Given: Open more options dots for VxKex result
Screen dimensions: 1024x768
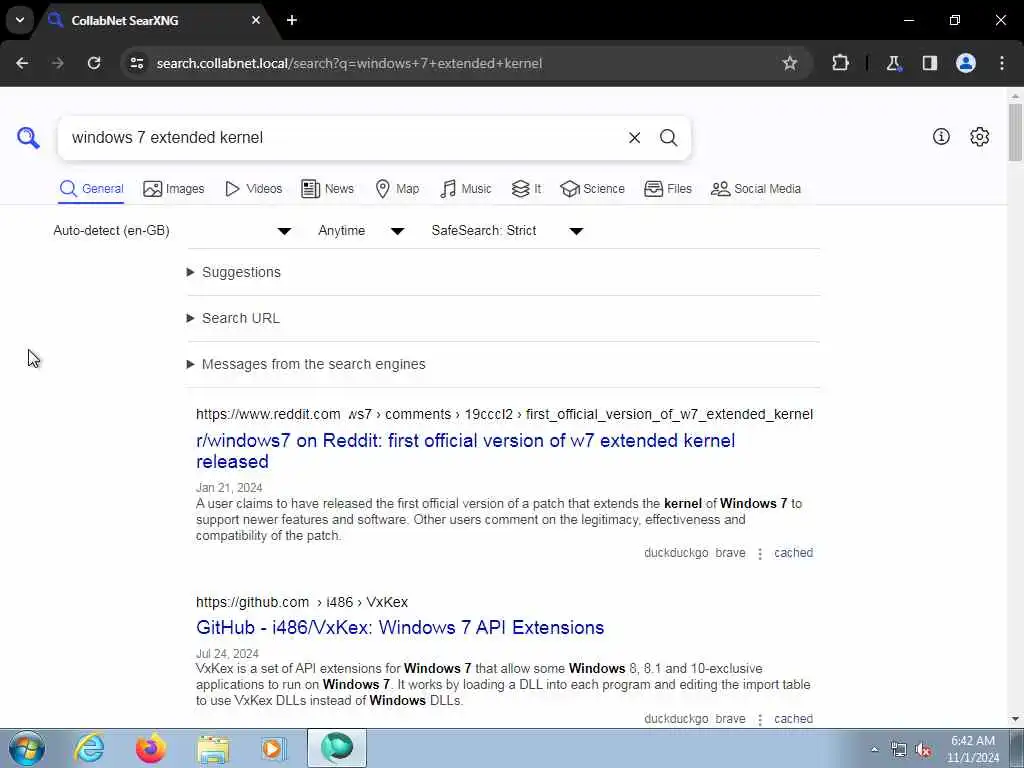Looking at the screenshot, I should tap(760, 720).
